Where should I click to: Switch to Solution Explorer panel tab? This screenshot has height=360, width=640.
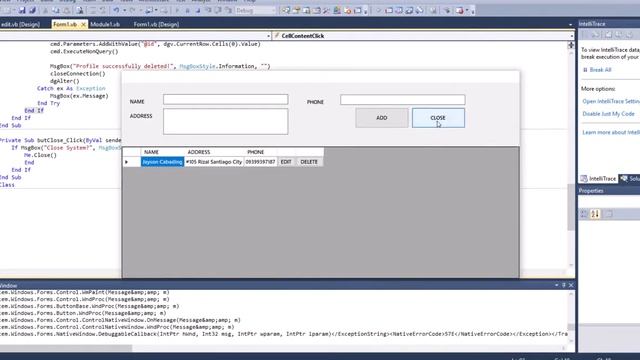coord(630,179)
